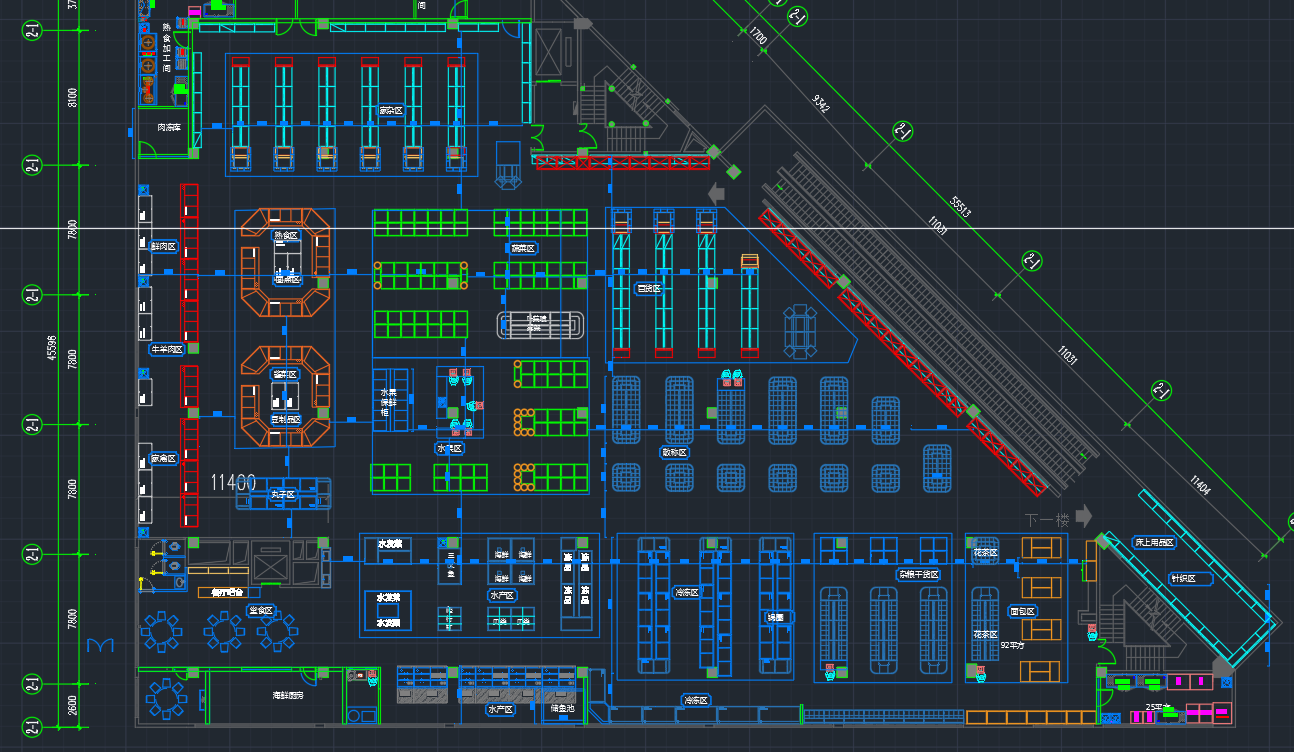Select the 床上用品区 zone label
This screenshot has width=1294, height=752.
[1153, 542]
